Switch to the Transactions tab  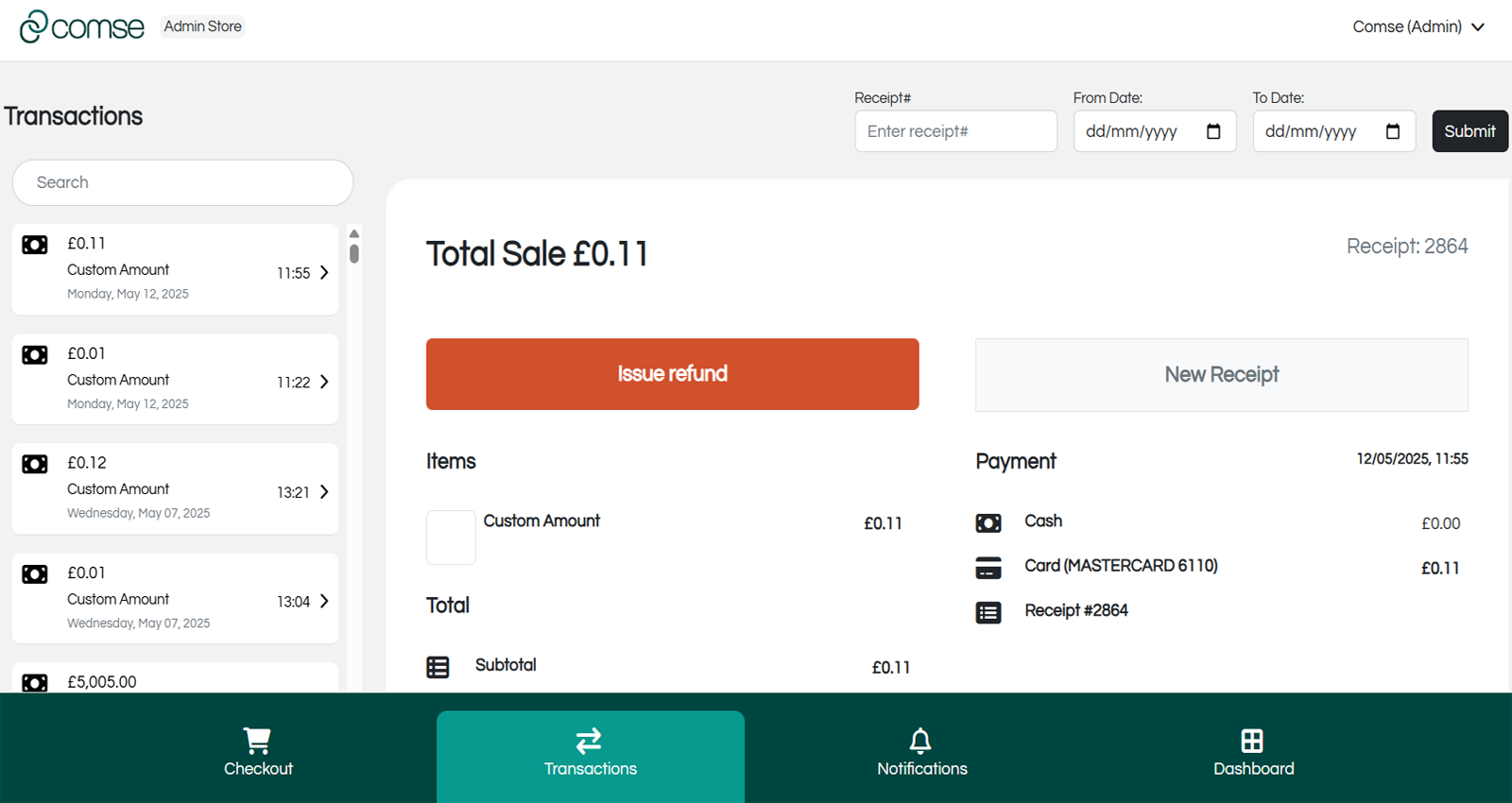pyautogui.click(x=590, y=753)
